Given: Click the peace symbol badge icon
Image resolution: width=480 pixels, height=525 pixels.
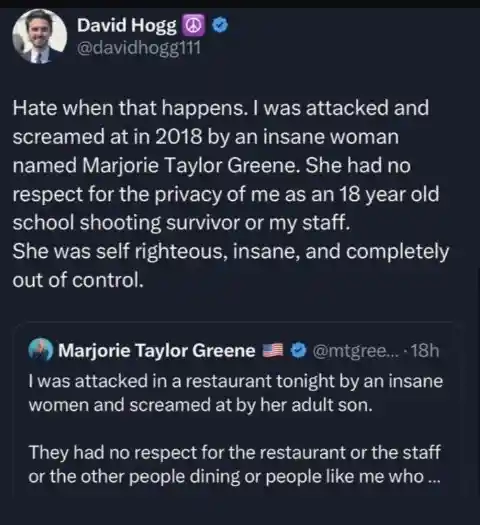Looking at the screenshot, I should point(193,25).
